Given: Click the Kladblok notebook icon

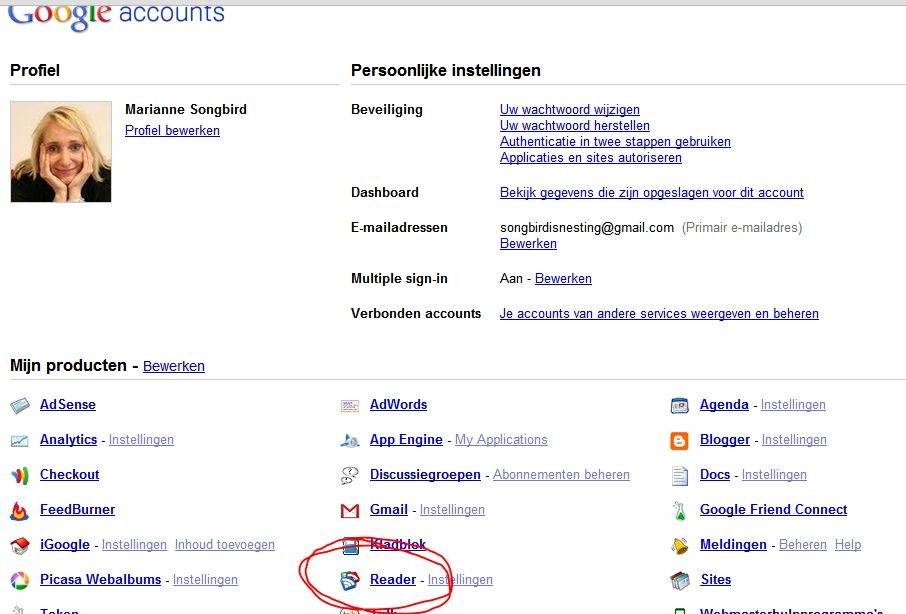Looking at the screenshot, I should pos(350,546).
